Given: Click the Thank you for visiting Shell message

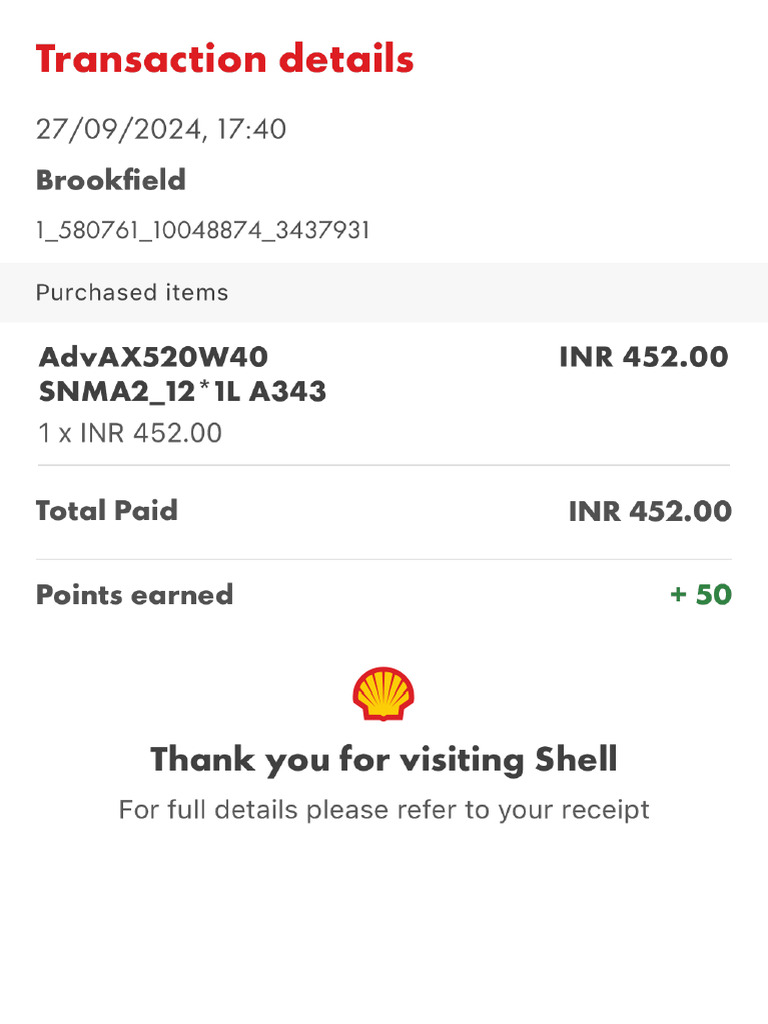Looking at the screenshot, I should click(384, 760).
